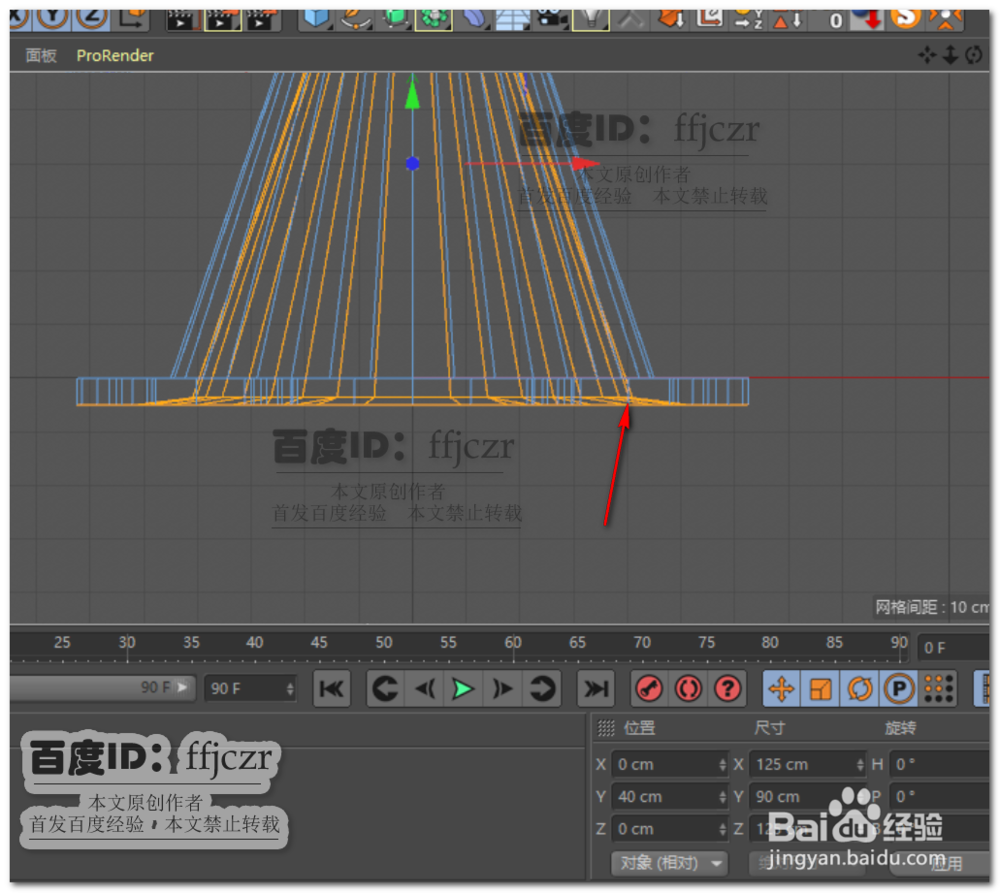Viewport: 1000px width, 893px height.
Task: Go to start of animation
Action: click(x=332, y=689)
